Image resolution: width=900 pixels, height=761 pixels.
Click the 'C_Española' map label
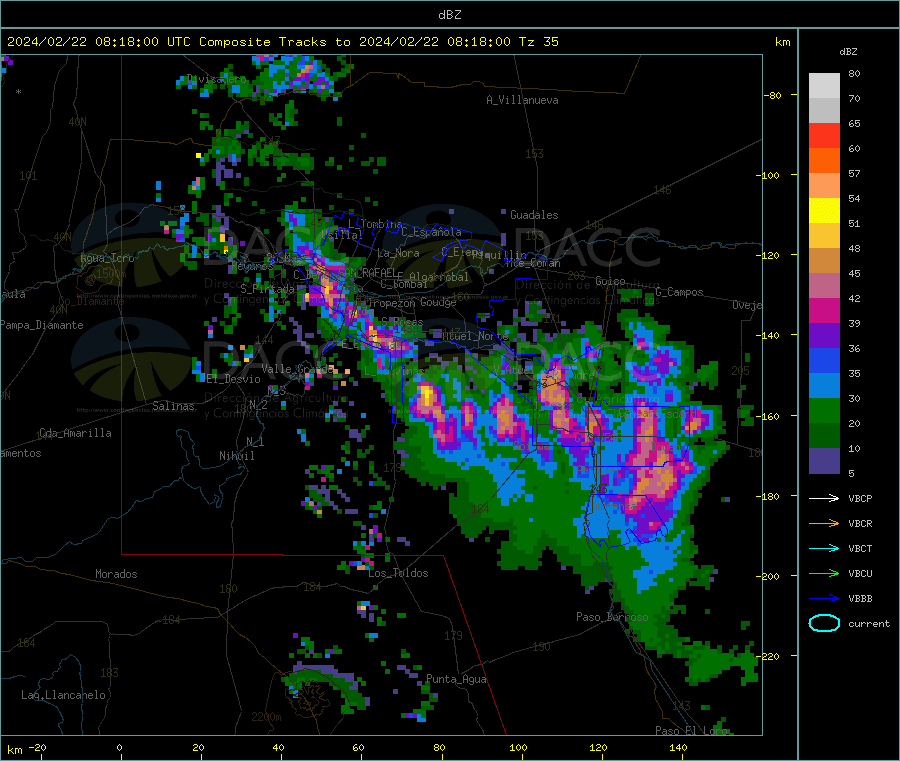(x=432, y=232)
